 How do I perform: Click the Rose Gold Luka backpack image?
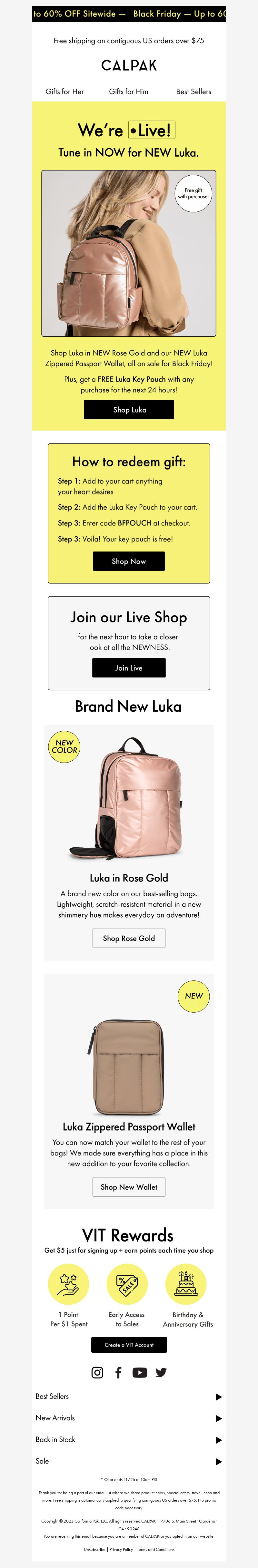[x=129, y=798]
